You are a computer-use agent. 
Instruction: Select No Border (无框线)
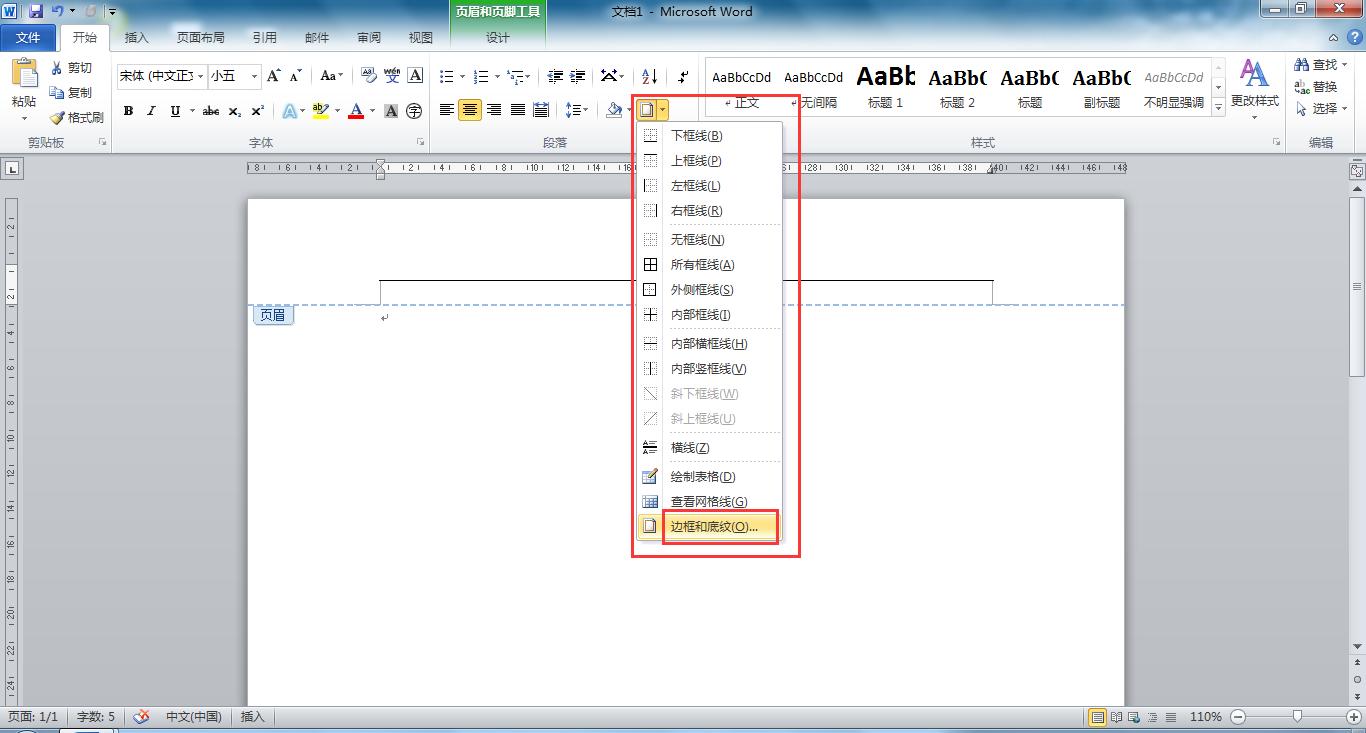[x=709, y=240]
